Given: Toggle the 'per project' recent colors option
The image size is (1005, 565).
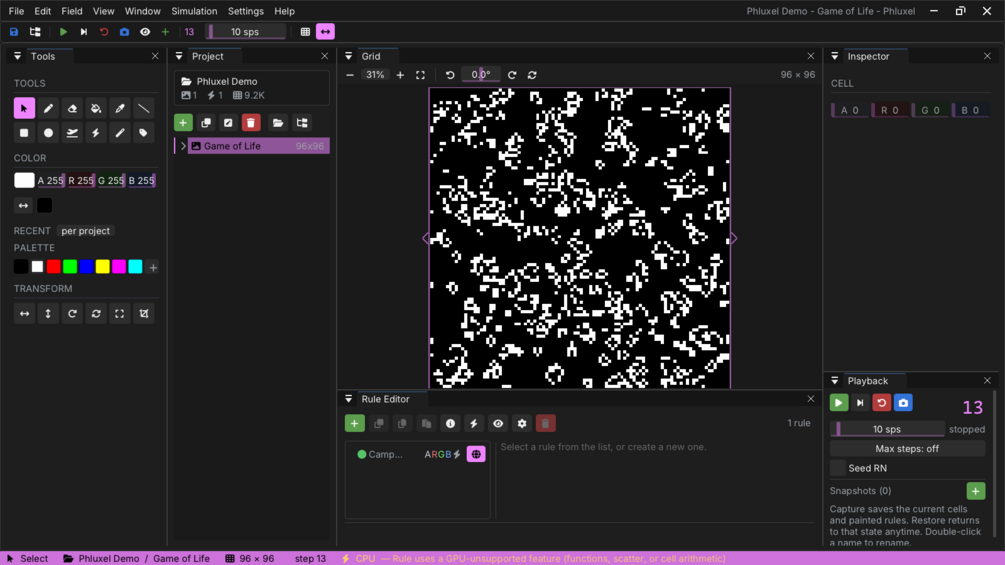Looking at the screenshot, I should click(x=85, y=231).
